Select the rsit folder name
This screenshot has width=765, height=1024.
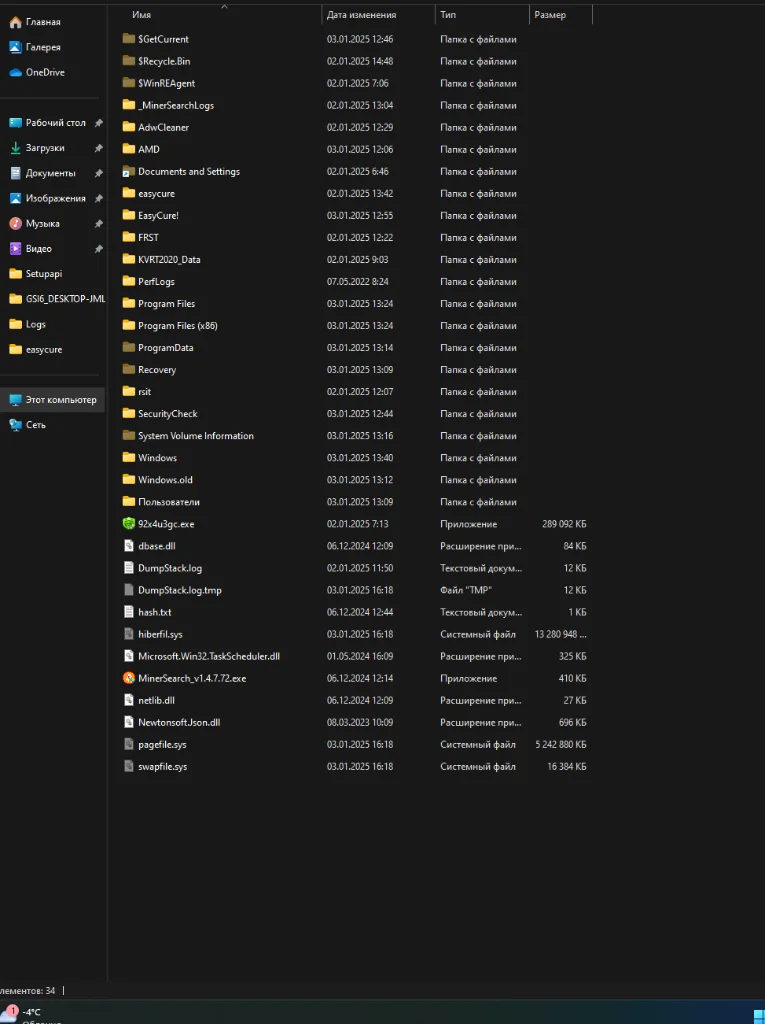pos(144,392)
